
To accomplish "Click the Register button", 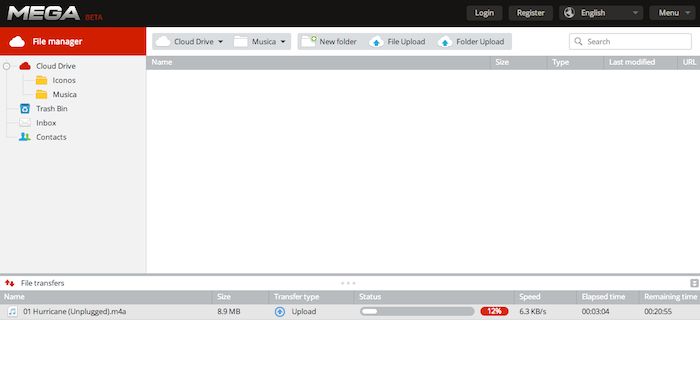I will (531, 13).
